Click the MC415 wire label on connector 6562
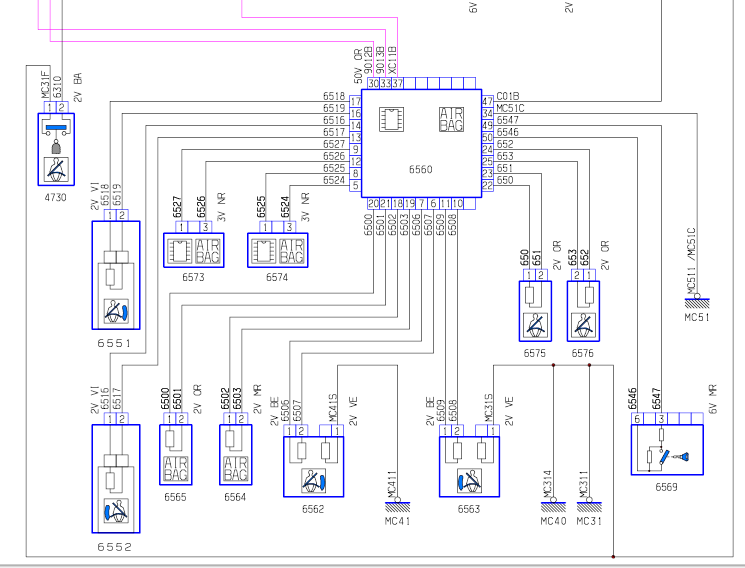Image resolution: width=745 pixels, height=568 pixels. tap(333, 408)
